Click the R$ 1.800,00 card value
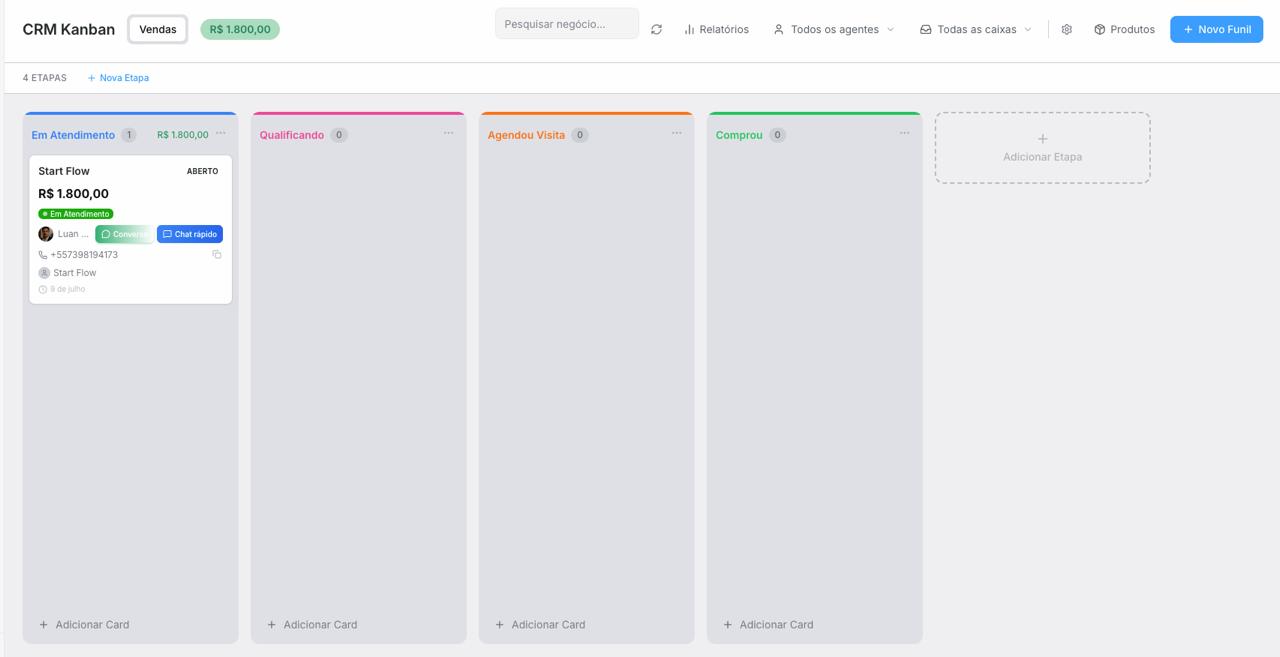Image resolution: width=1280 pixels, height=657 pixels. click(73, 194)
